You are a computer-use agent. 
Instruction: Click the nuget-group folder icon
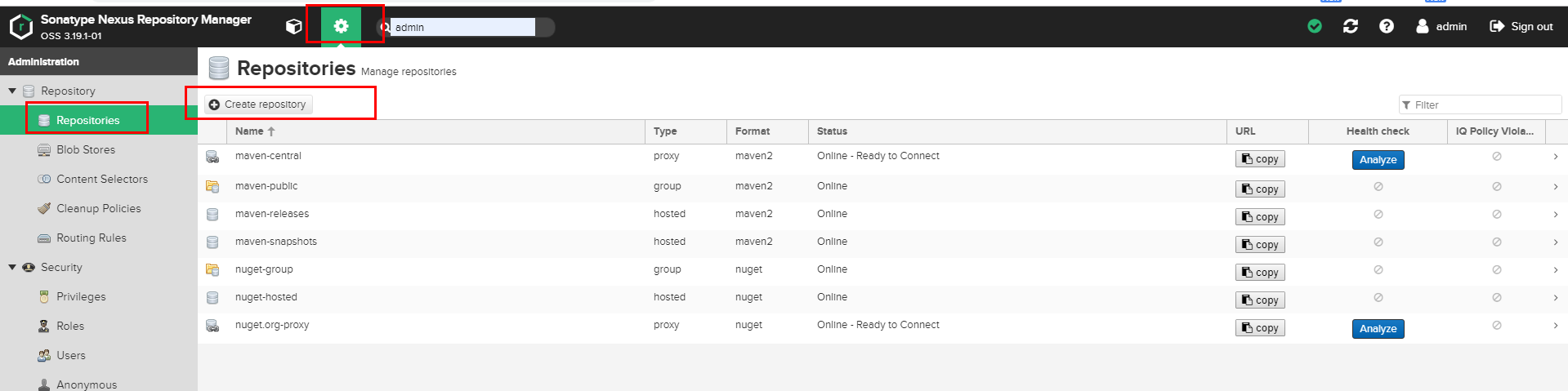[212, 270]
